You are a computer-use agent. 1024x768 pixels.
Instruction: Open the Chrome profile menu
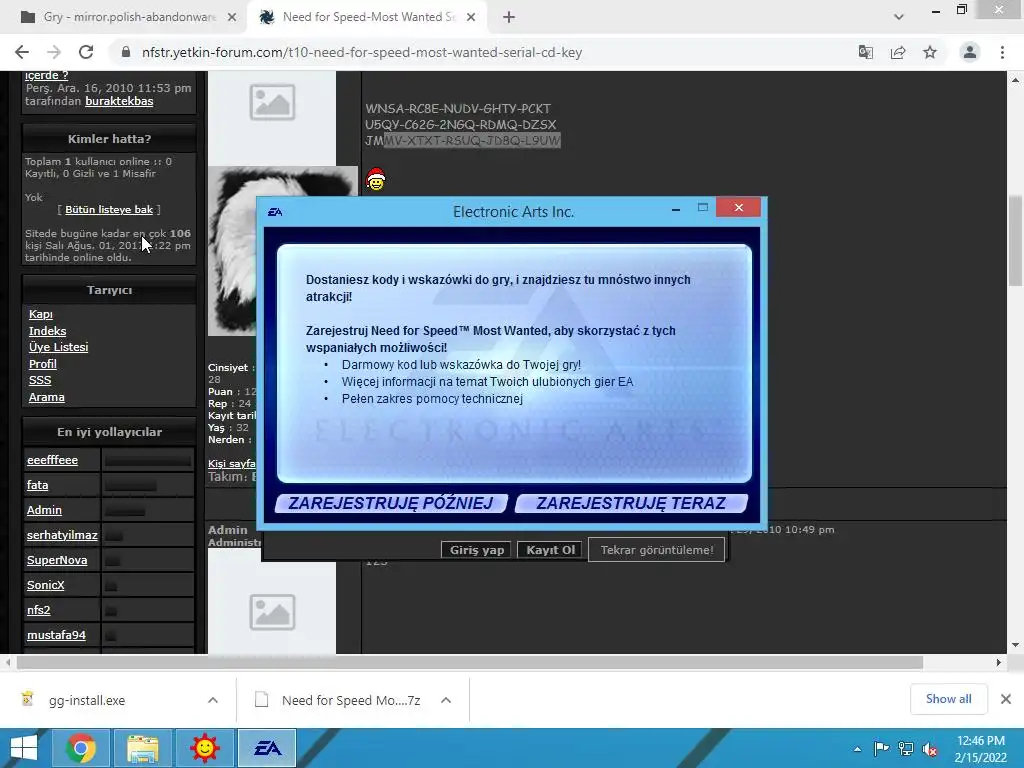click(x=970, y=52)
